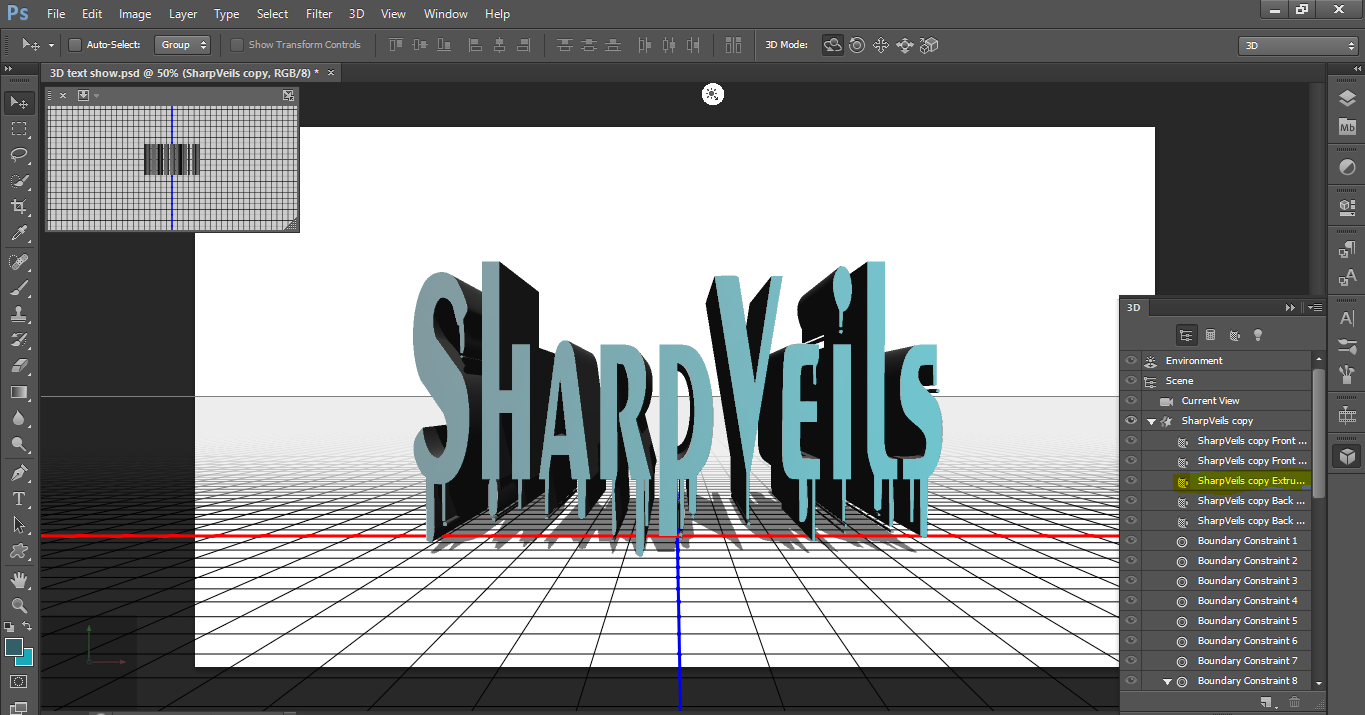Open the Mini Bridge panel icon
This screenshot has height=715, width=1365.
coord(1347,127)
